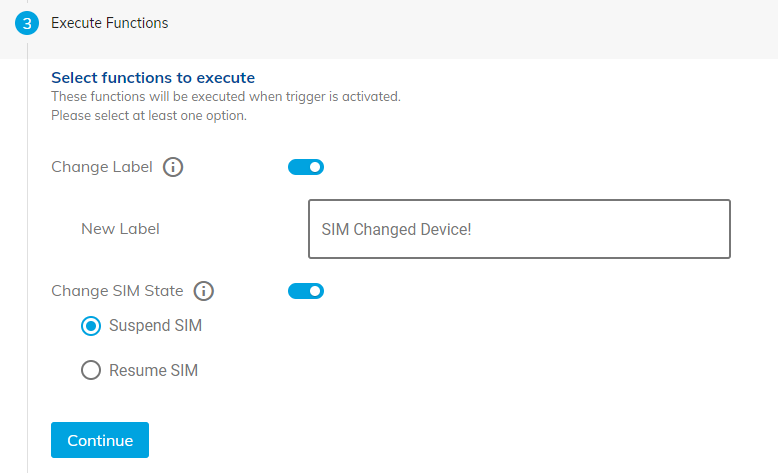Choose the Resume SIM radio button

(91, 371)
